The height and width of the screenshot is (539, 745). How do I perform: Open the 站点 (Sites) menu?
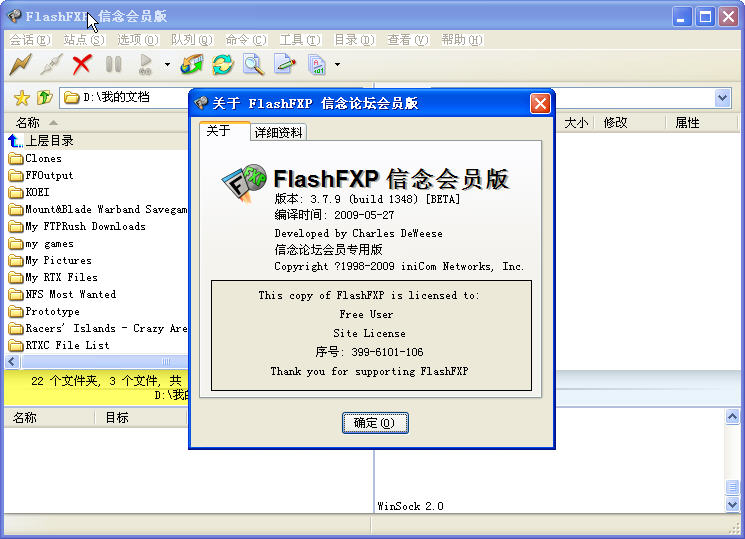[83, 40]
